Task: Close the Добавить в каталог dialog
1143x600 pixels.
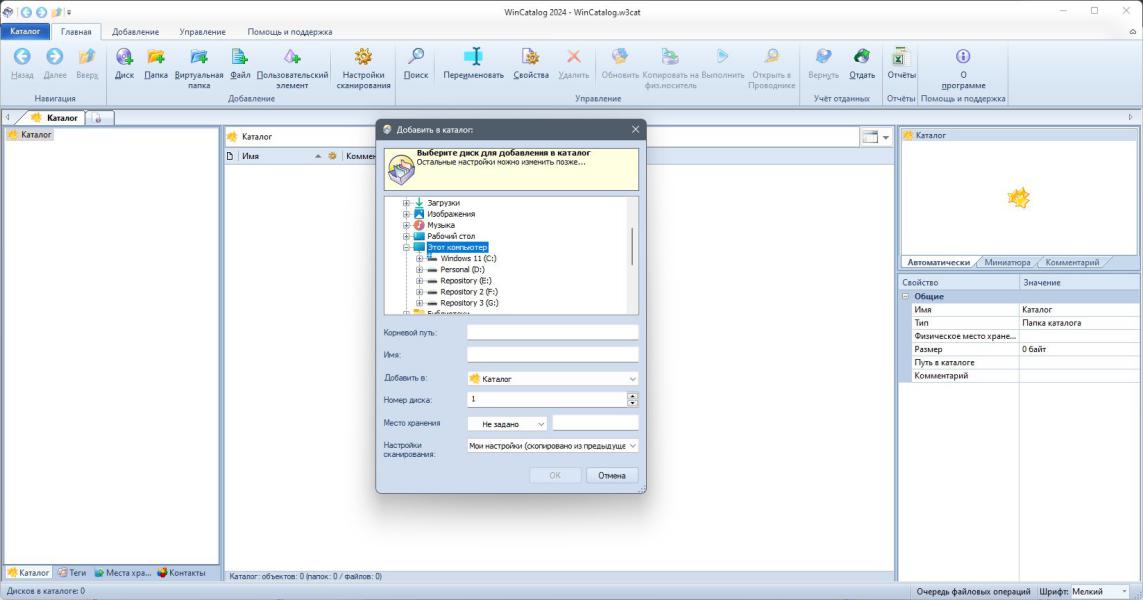Action: tap(635, 129)
